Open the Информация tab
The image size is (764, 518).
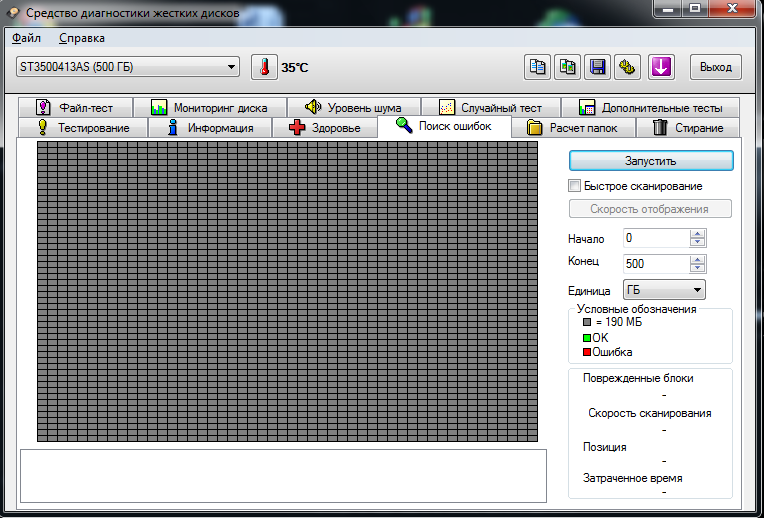click(210, 128)
